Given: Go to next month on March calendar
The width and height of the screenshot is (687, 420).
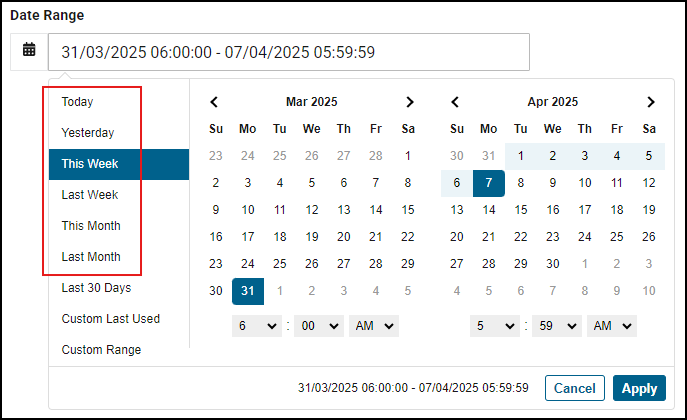Looking at the screenshot, I should (408, 102).
